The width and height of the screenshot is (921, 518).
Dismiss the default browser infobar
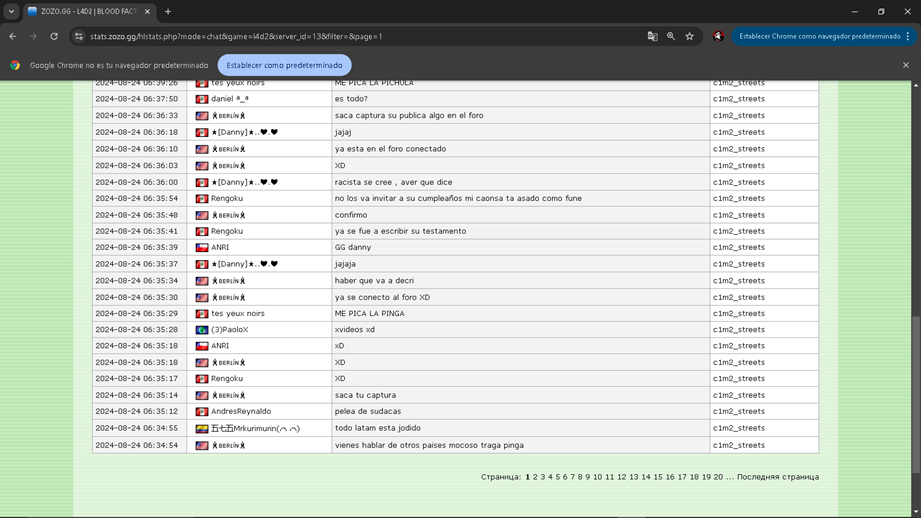[x=906, y=65]
